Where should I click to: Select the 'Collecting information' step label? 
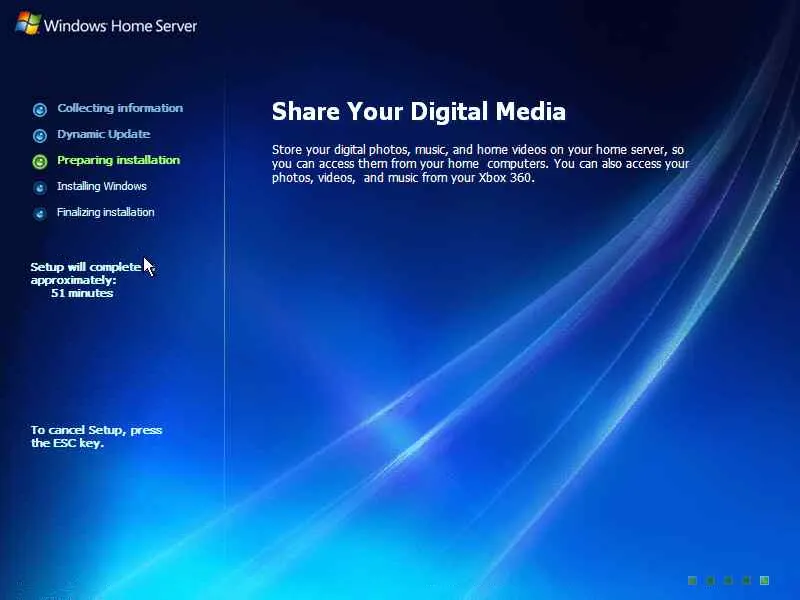[x=120, y=108]
